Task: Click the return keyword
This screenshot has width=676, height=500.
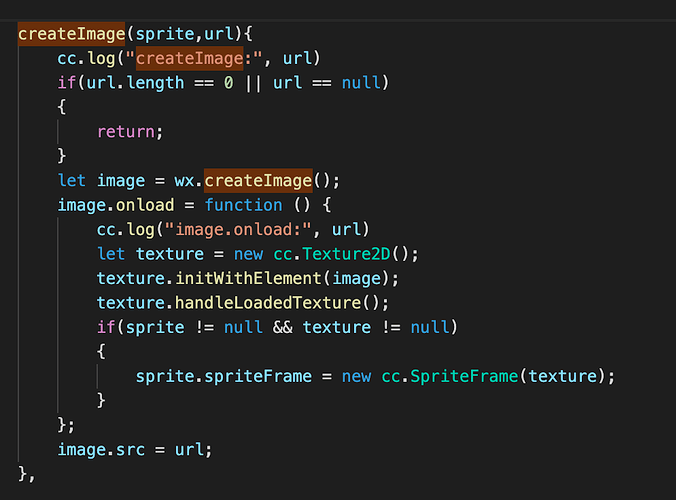Action: click(128, 131)
